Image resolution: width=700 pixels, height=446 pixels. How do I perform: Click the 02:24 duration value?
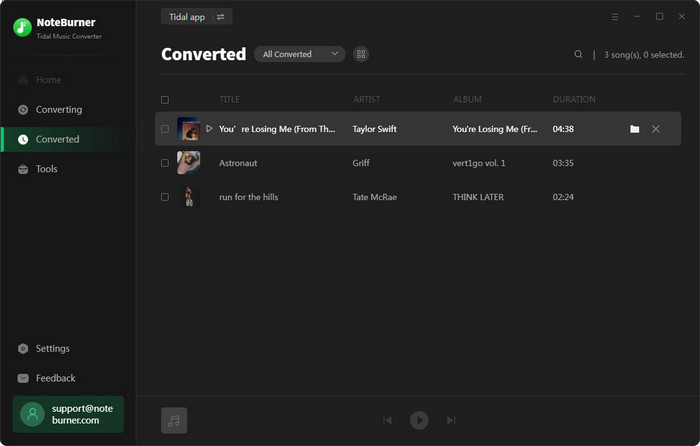click(x=563, y=197)
